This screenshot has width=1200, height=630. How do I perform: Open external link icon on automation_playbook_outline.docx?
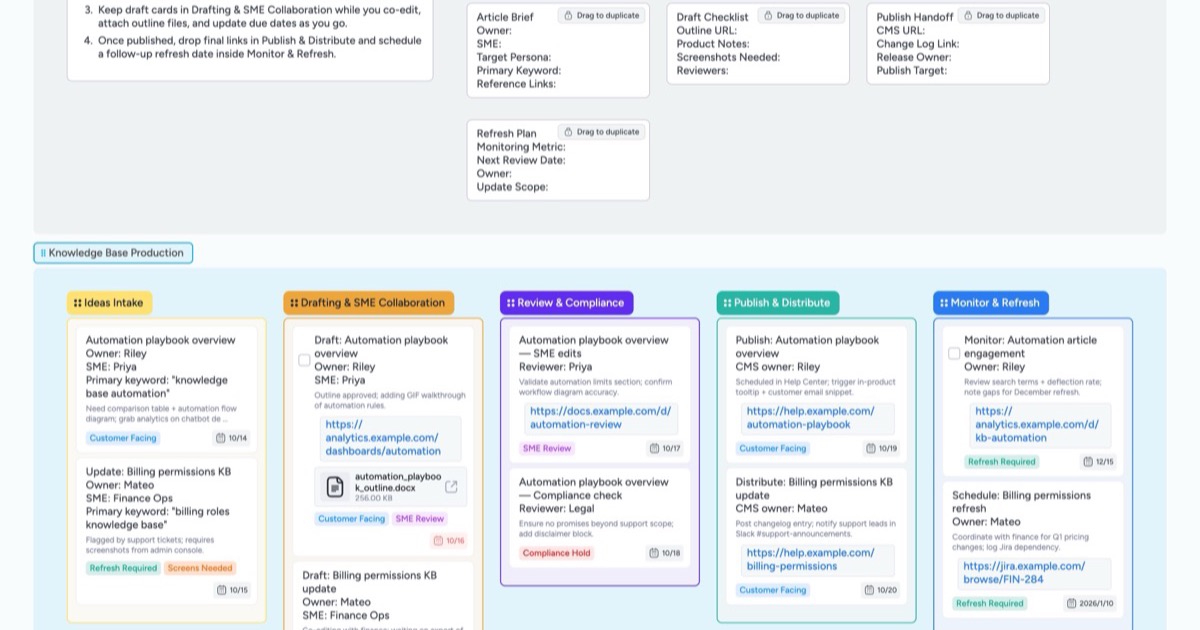451,487
